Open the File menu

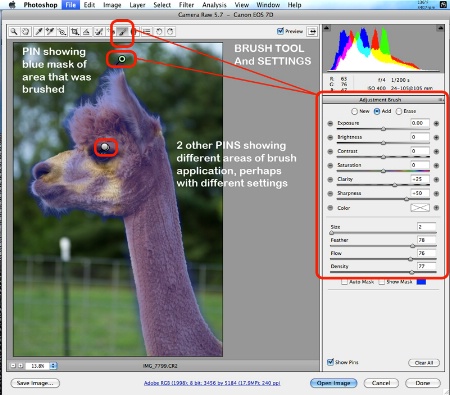(x=71, y=5)
